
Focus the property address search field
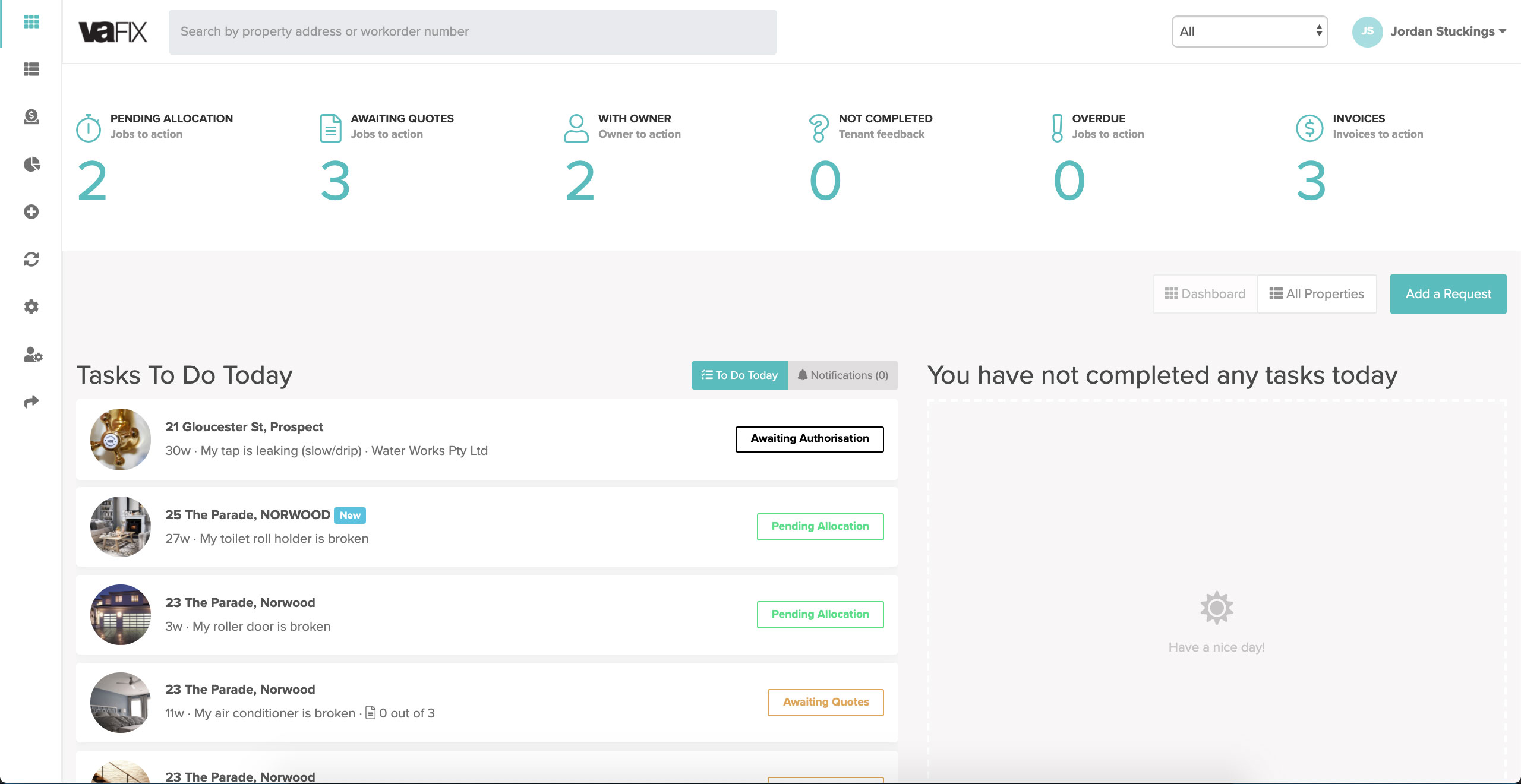pyautogui.click(x=472, y=32)
